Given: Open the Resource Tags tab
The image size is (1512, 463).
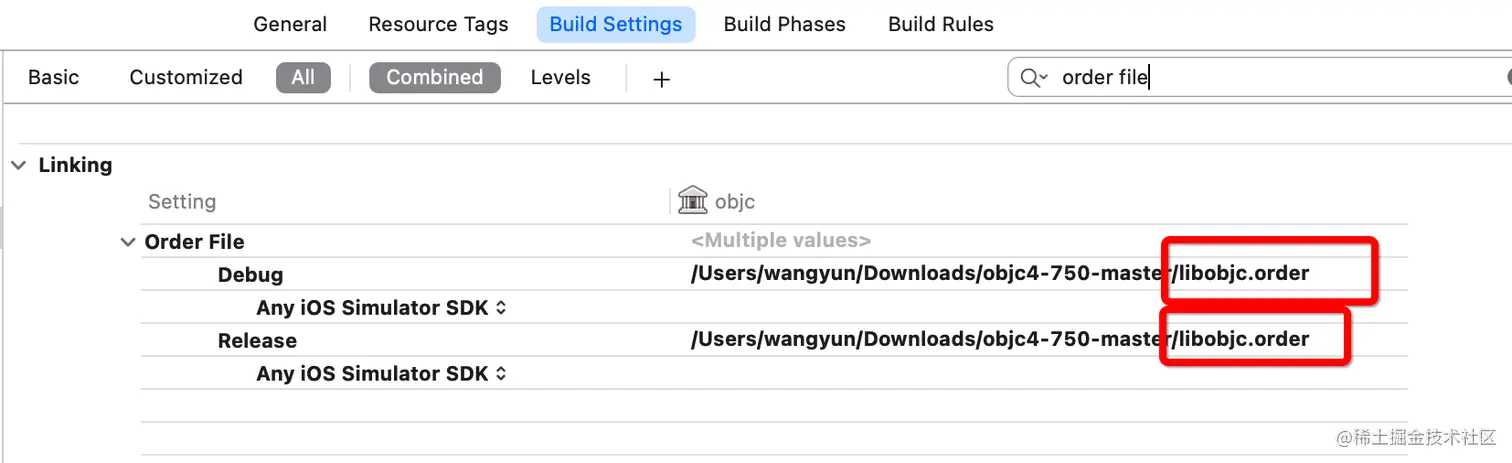Looking at the screenshot, I should [x=438, y=24].
